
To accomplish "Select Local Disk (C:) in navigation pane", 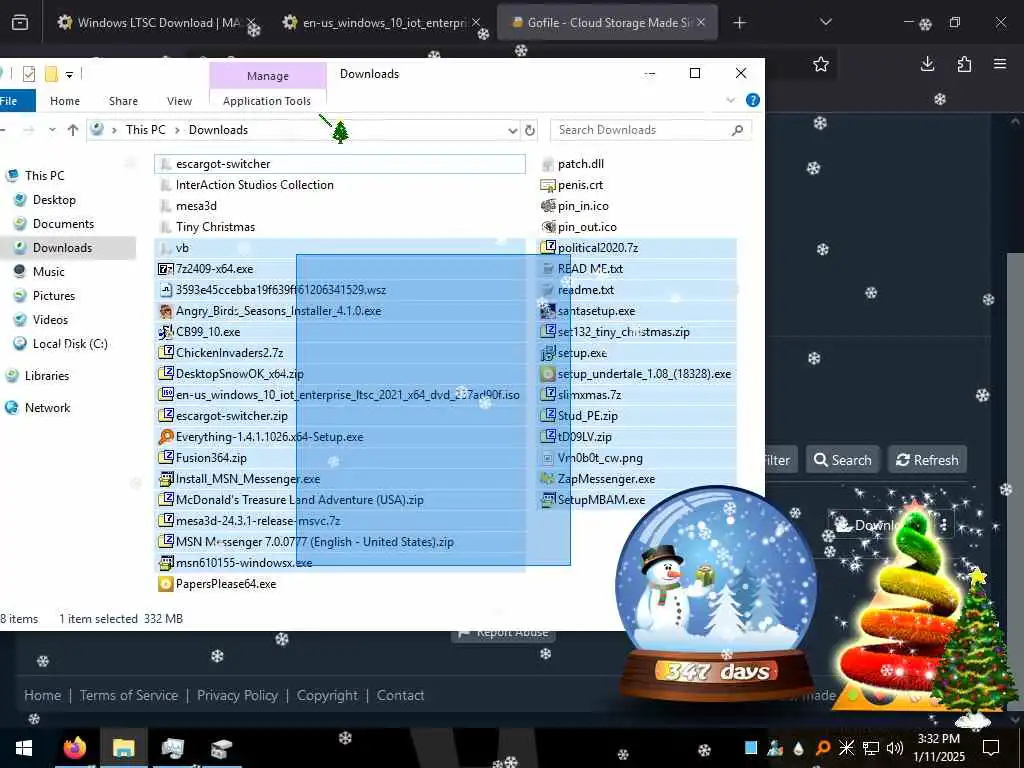I will pos(70,344).
